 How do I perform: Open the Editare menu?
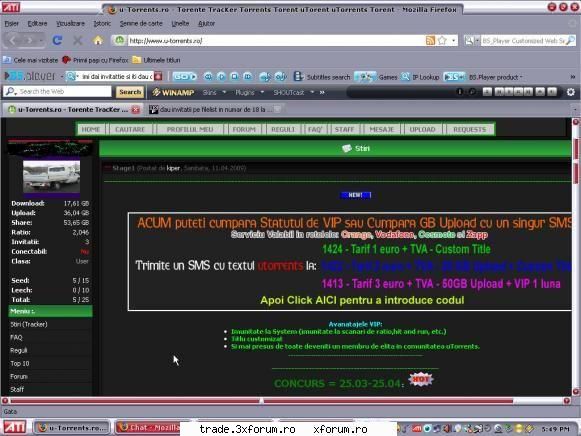[37, 23]
